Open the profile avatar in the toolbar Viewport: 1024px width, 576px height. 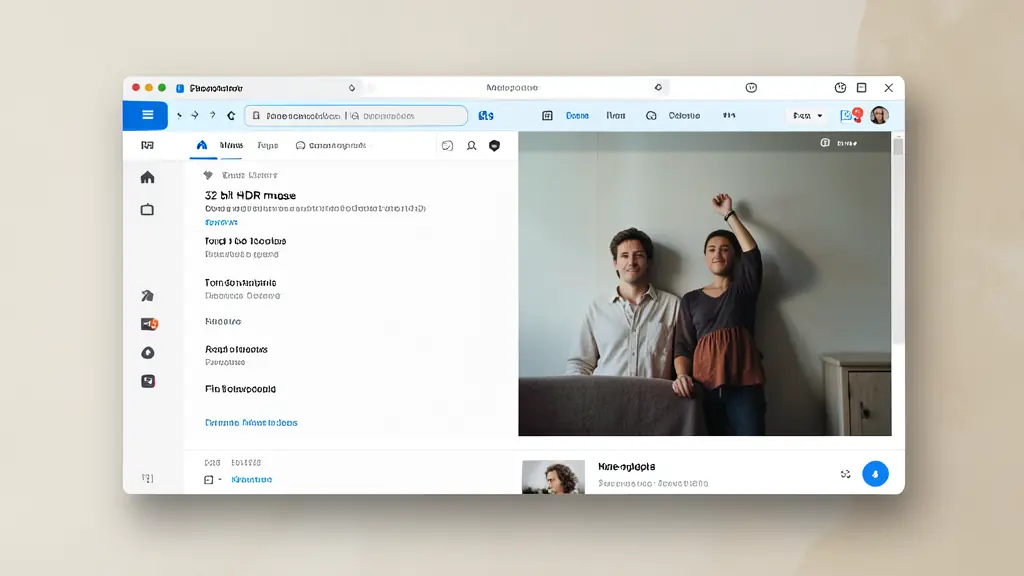[880, 116]
